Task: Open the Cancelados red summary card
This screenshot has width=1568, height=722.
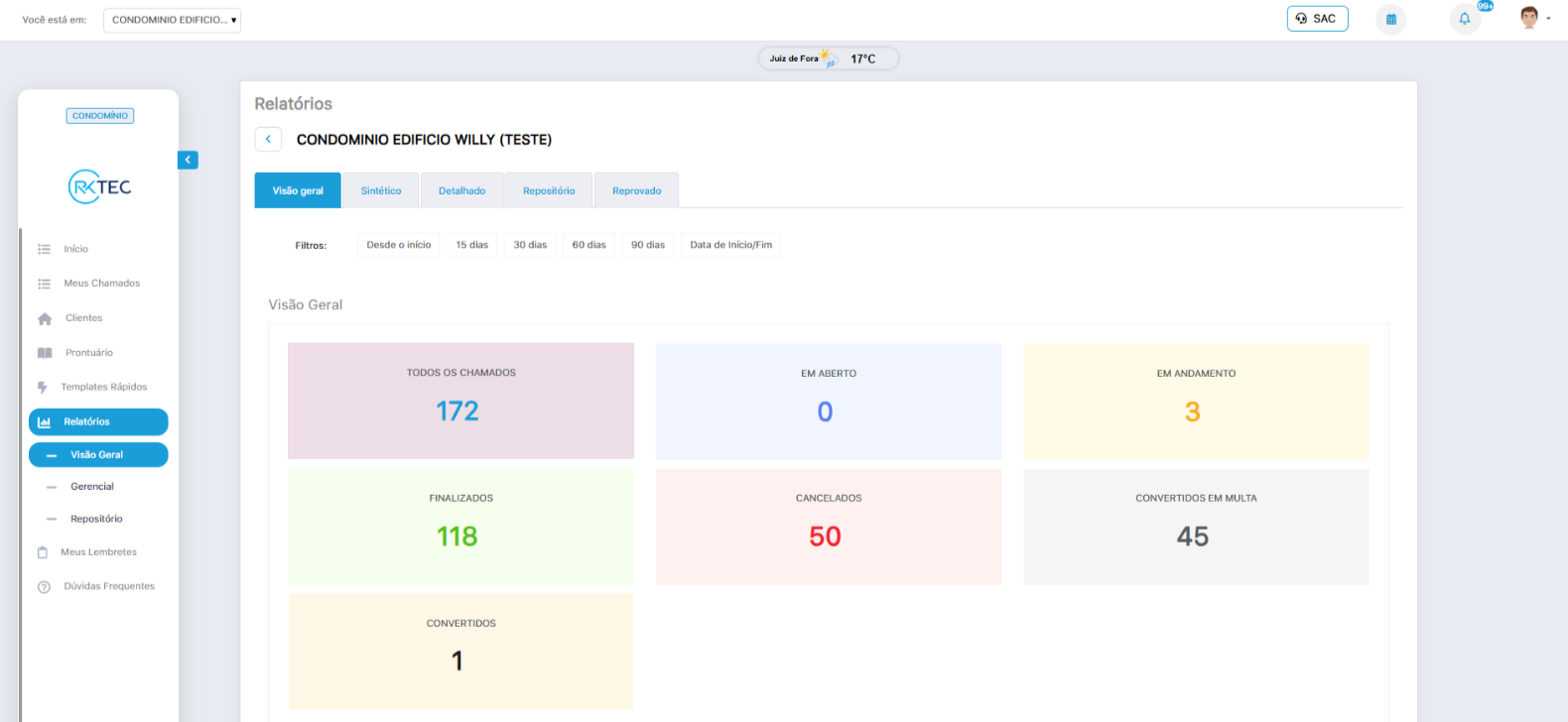Action: point(828,527)
